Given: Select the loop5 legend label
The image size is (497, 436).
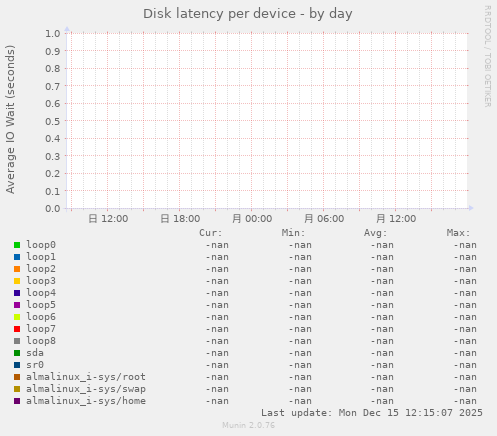Looking at the screenshot, I should (x=41, y=305).
